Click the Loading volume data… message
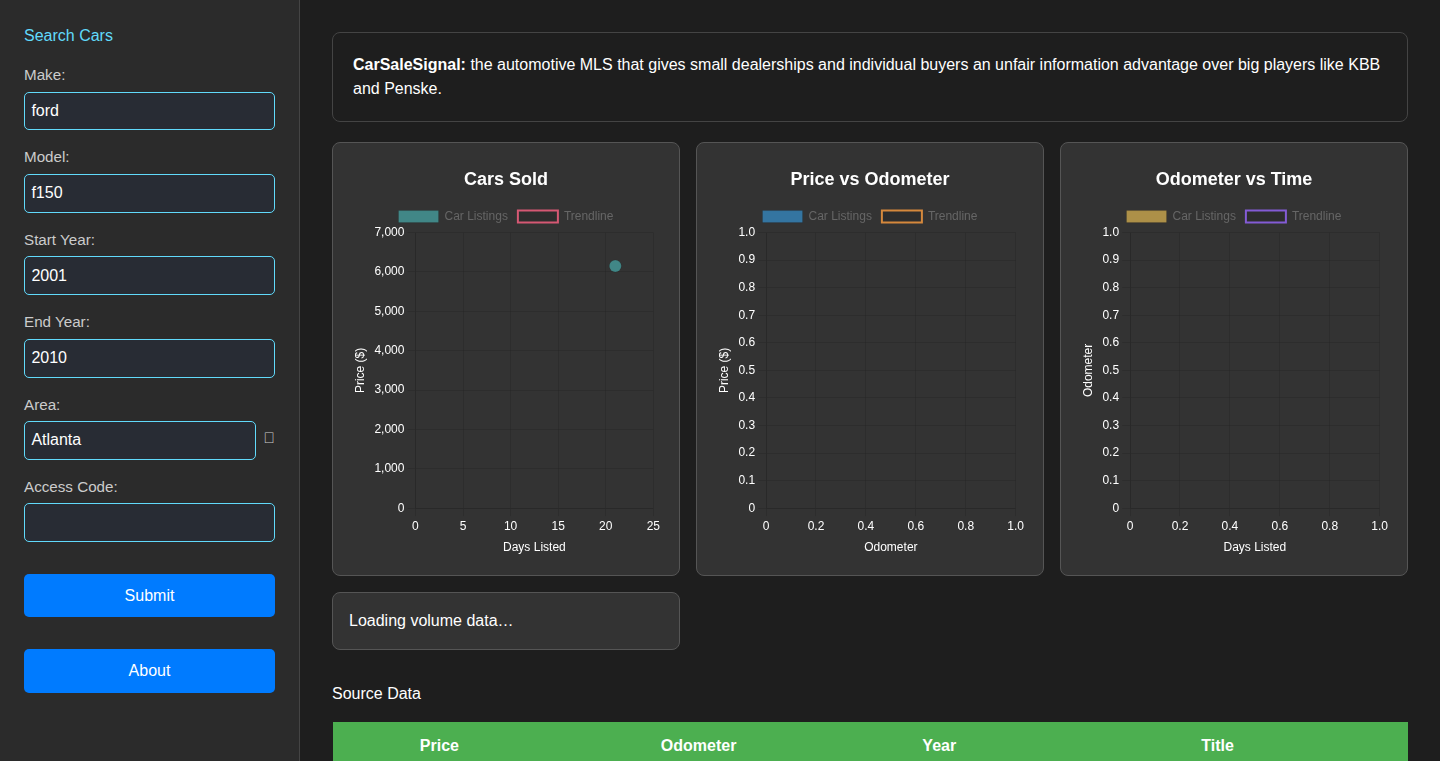This screenshot has height=761, width=1440. 431,620
